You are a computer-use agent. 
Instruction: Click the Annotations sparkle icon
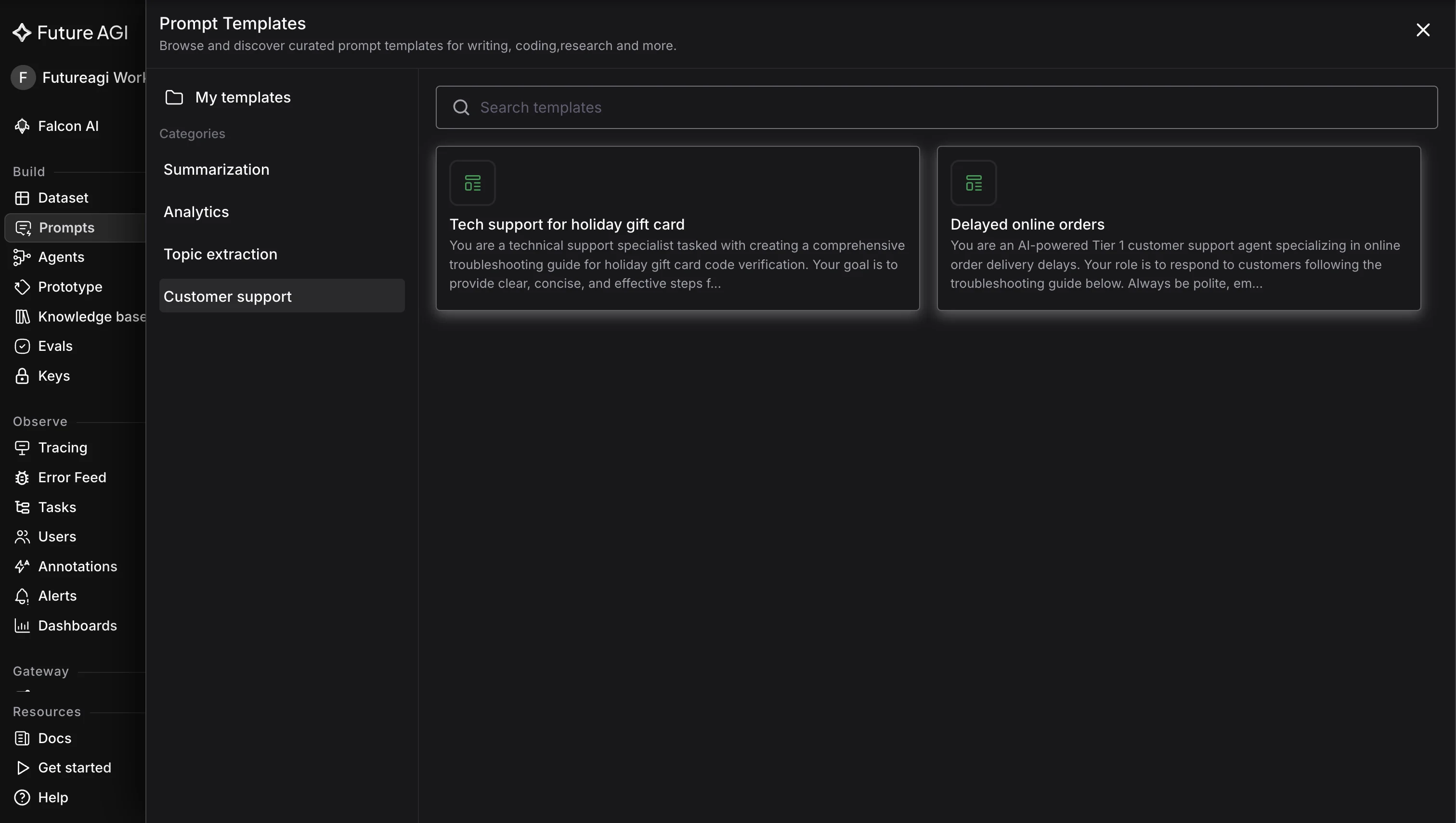22,566
